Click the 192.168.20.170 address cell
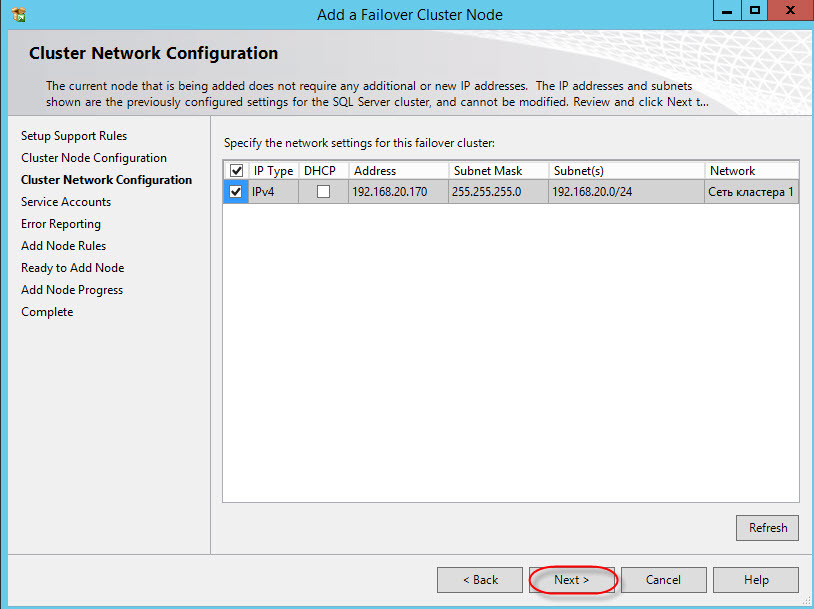This screenshot has width=814, height=609. click(x=390, y=192)
